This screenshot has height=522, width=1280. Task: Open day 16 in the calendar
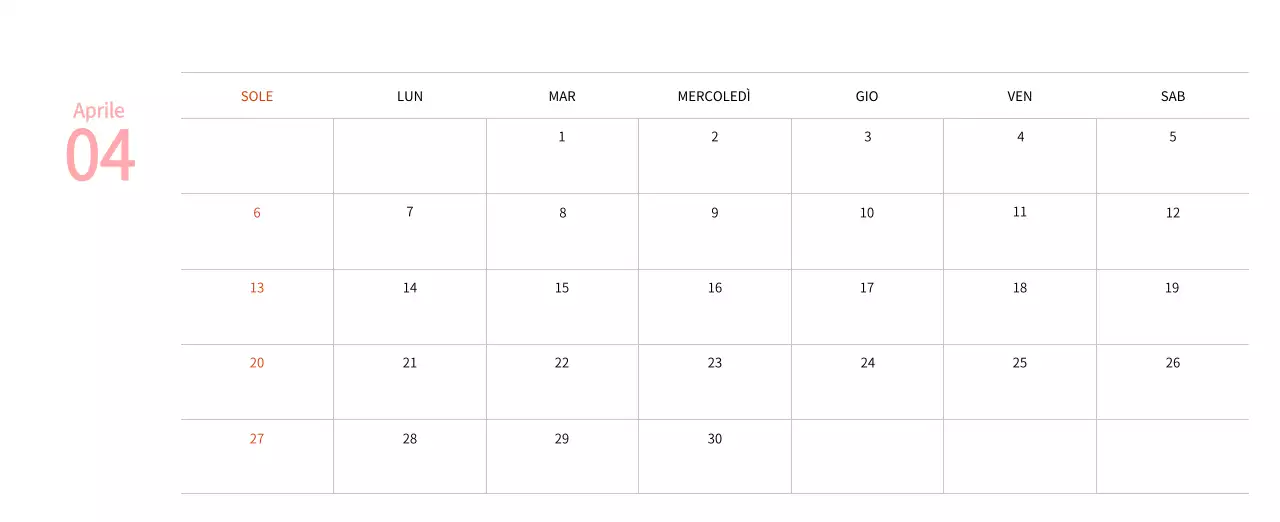coord(714,288)
